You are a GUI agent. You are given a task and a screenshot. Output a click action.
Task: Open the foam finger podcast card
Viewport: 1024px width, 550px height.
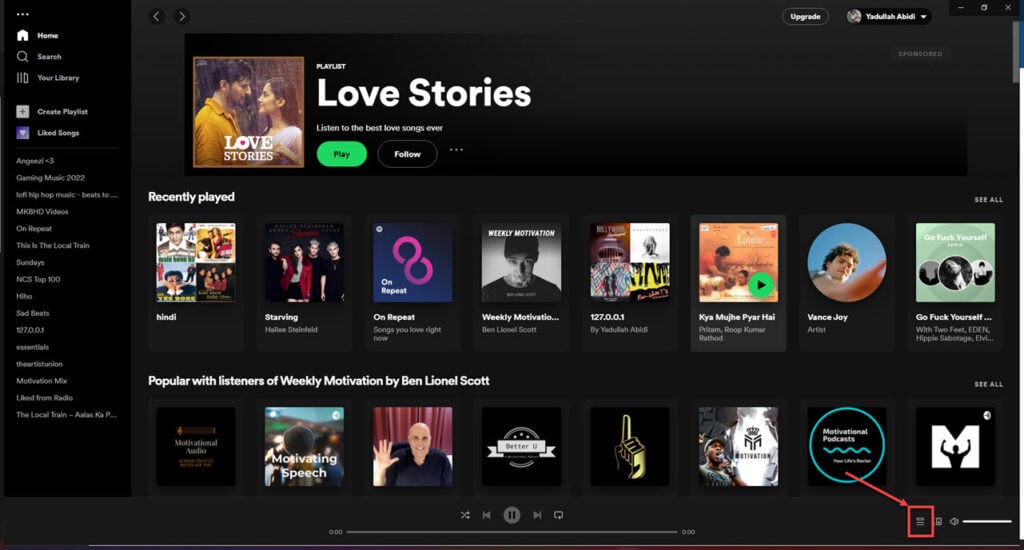point(630,447)
